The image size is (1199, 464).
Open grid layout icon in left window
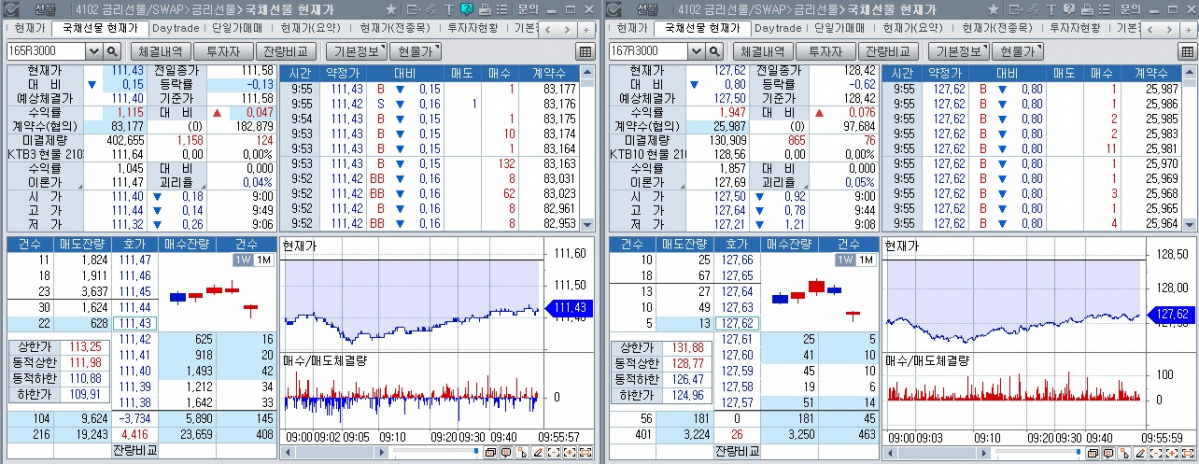coord(585,52)
